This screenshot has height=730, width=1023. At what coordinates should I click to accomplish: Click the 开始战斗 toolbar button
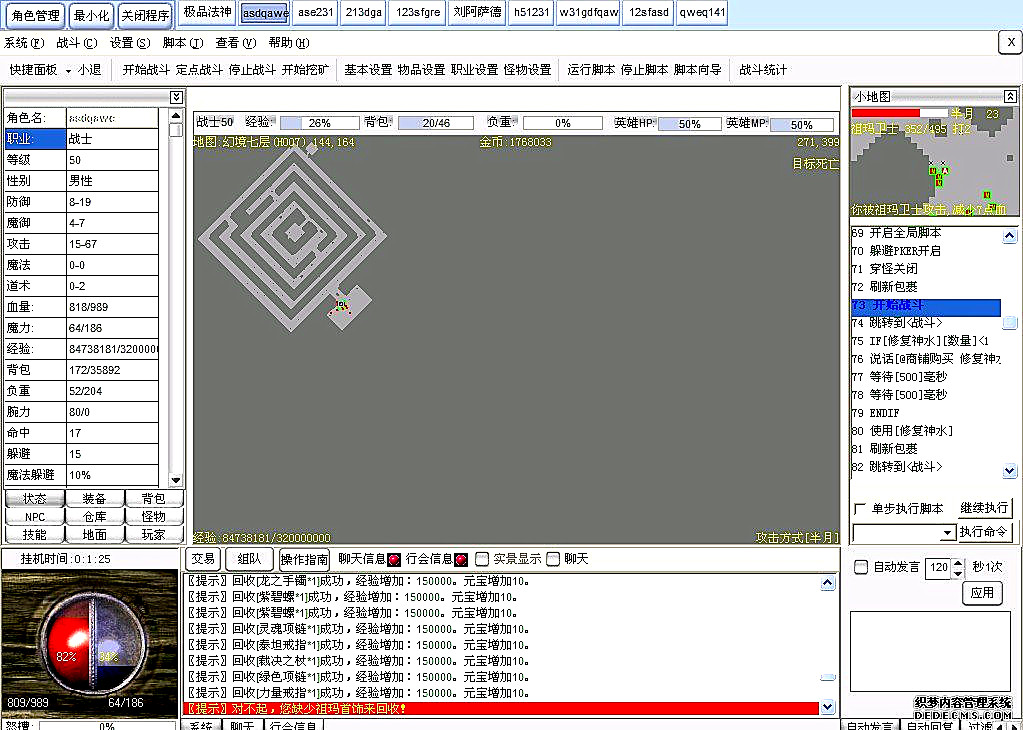[x=146, y=70]
